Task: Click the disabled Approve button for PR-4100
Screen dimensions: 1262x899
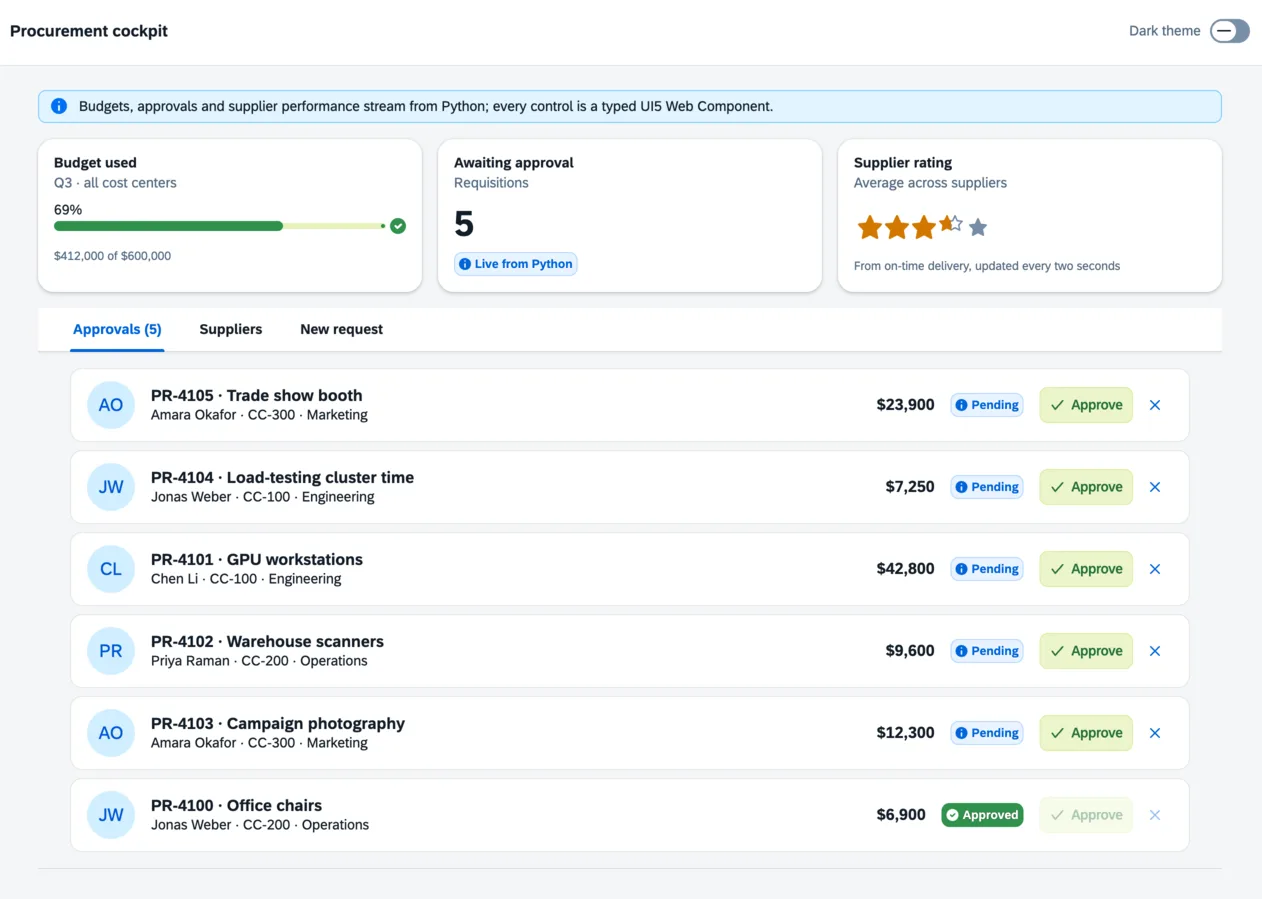Action: pyautogui.click(x=1086, y=815)
